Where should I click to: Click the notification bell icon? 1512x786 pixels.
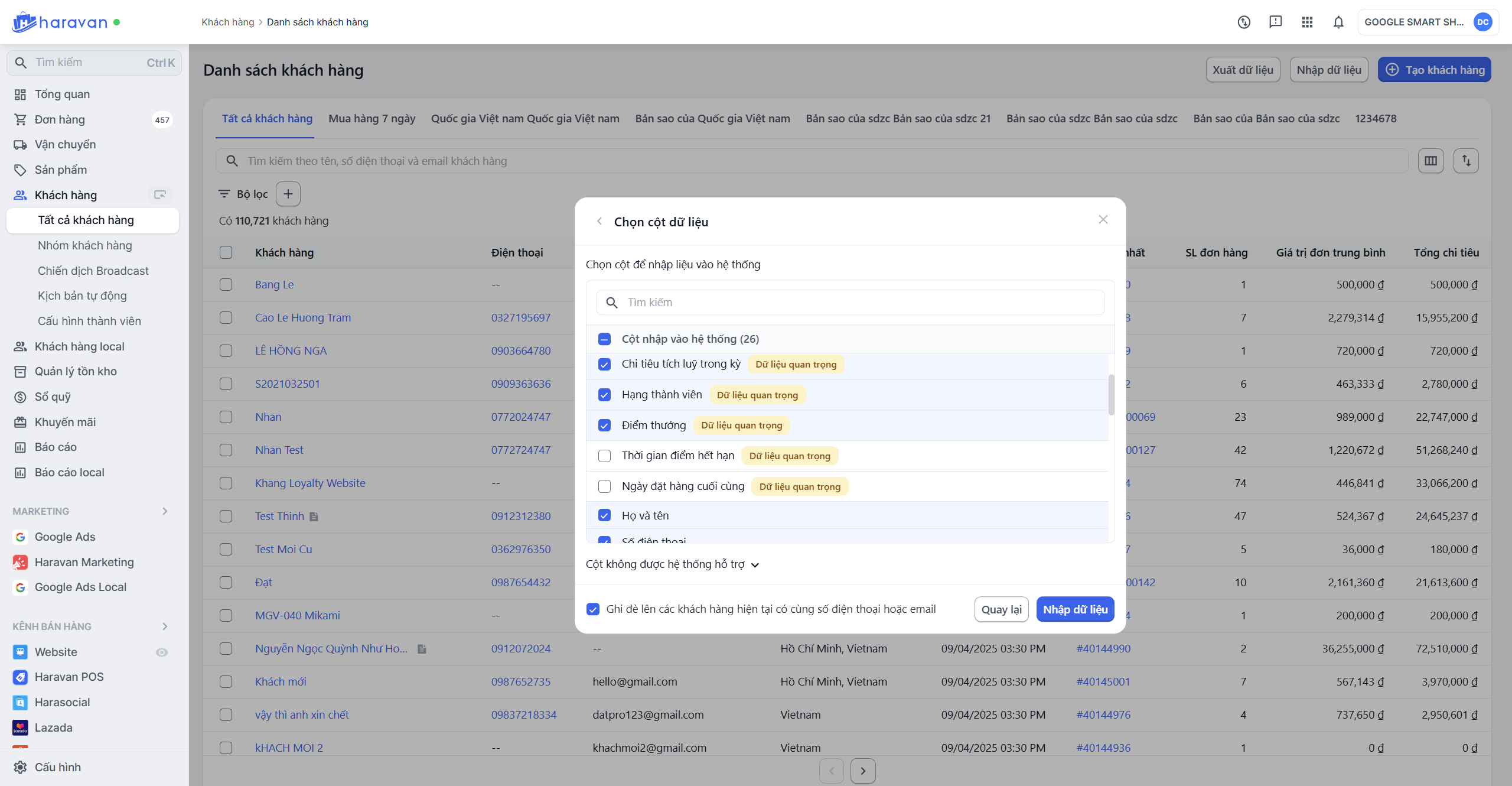pyautogui.click(x=1338, y=22)
